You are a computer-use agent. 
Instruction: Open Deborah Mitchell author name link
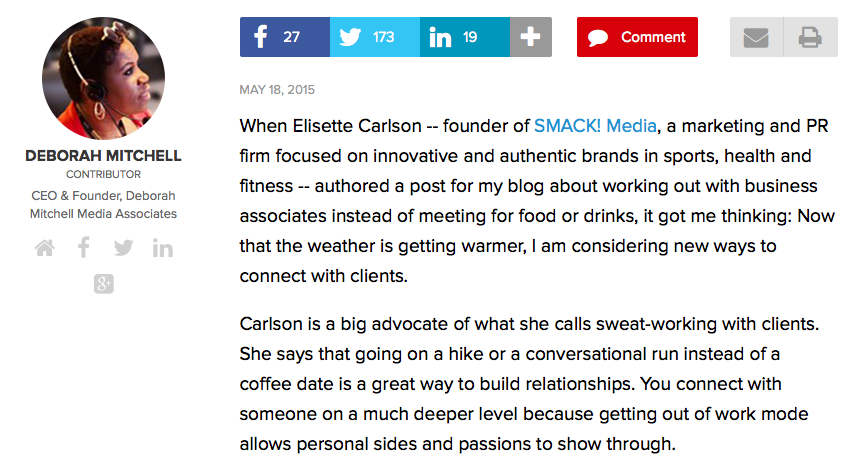[x=103, y=156]
